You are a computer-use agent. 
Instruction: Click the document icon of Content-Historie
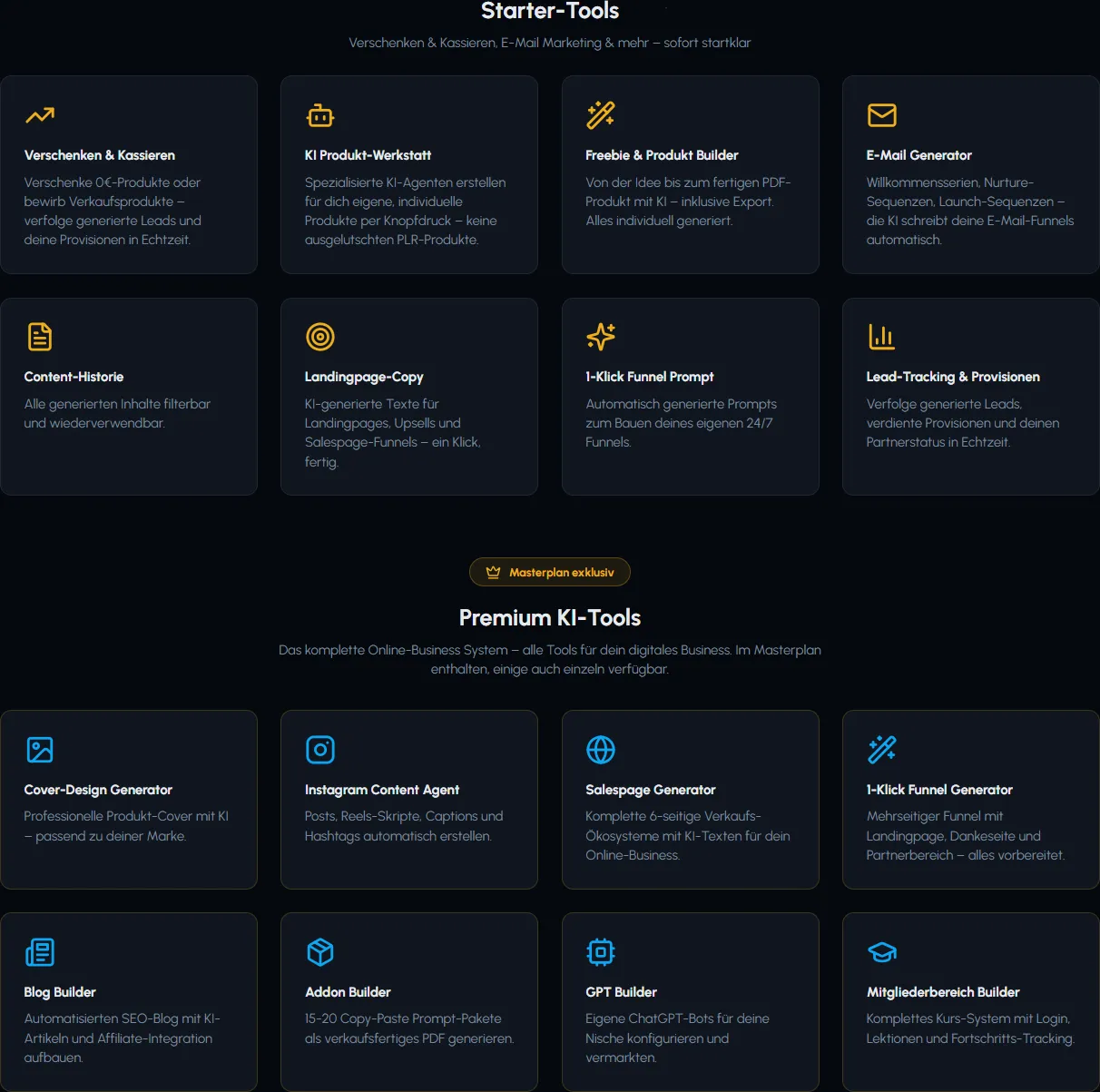click(x=40, y=337)
